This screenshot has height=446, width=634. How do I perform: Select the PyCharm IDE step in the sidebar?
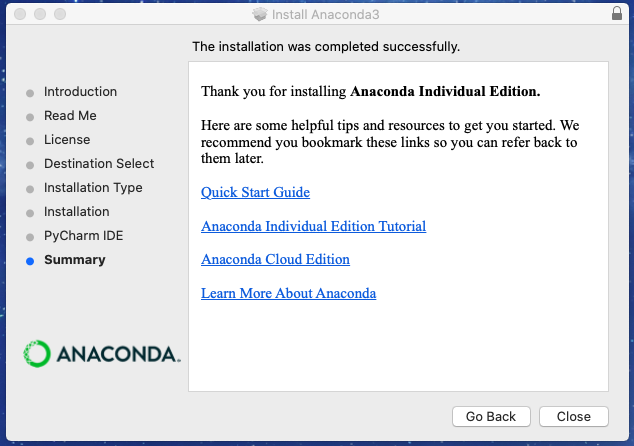click(x=83, y=236)
